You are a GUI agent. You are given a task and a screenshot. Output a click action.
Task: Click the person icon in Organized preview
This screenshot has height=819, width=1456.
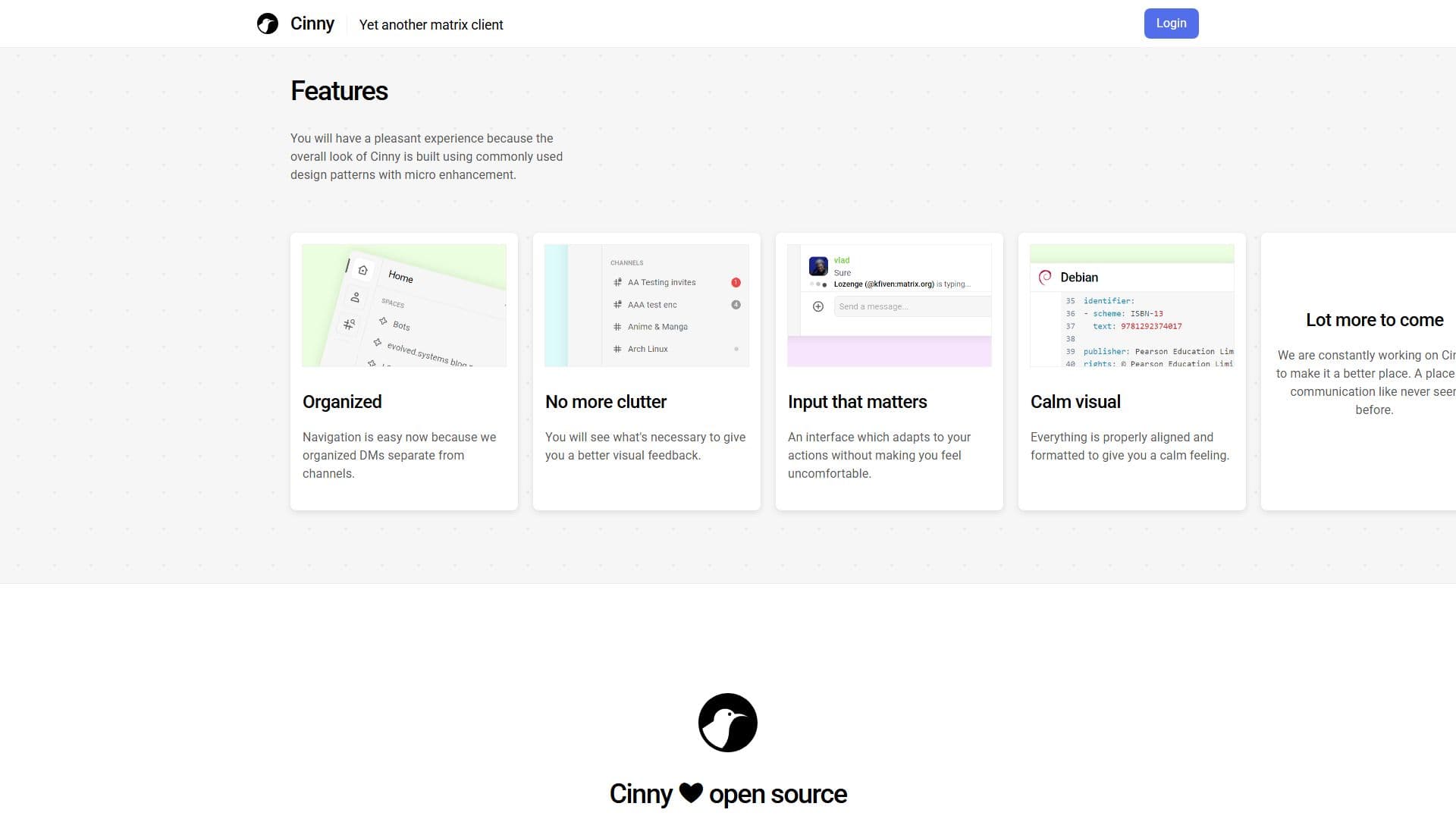355,297
